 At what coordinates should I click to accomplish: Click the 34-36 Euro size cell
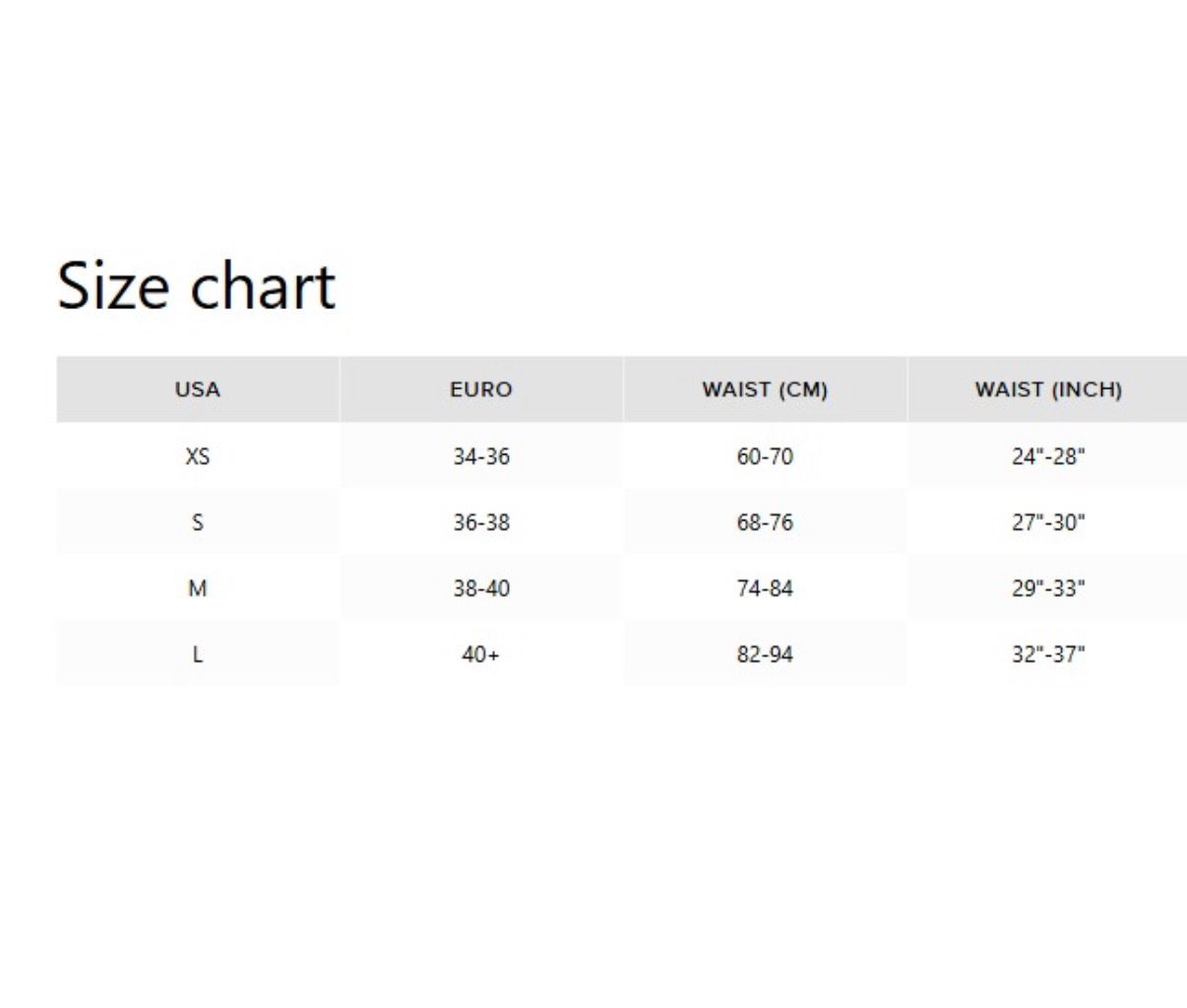coord(481,457)
